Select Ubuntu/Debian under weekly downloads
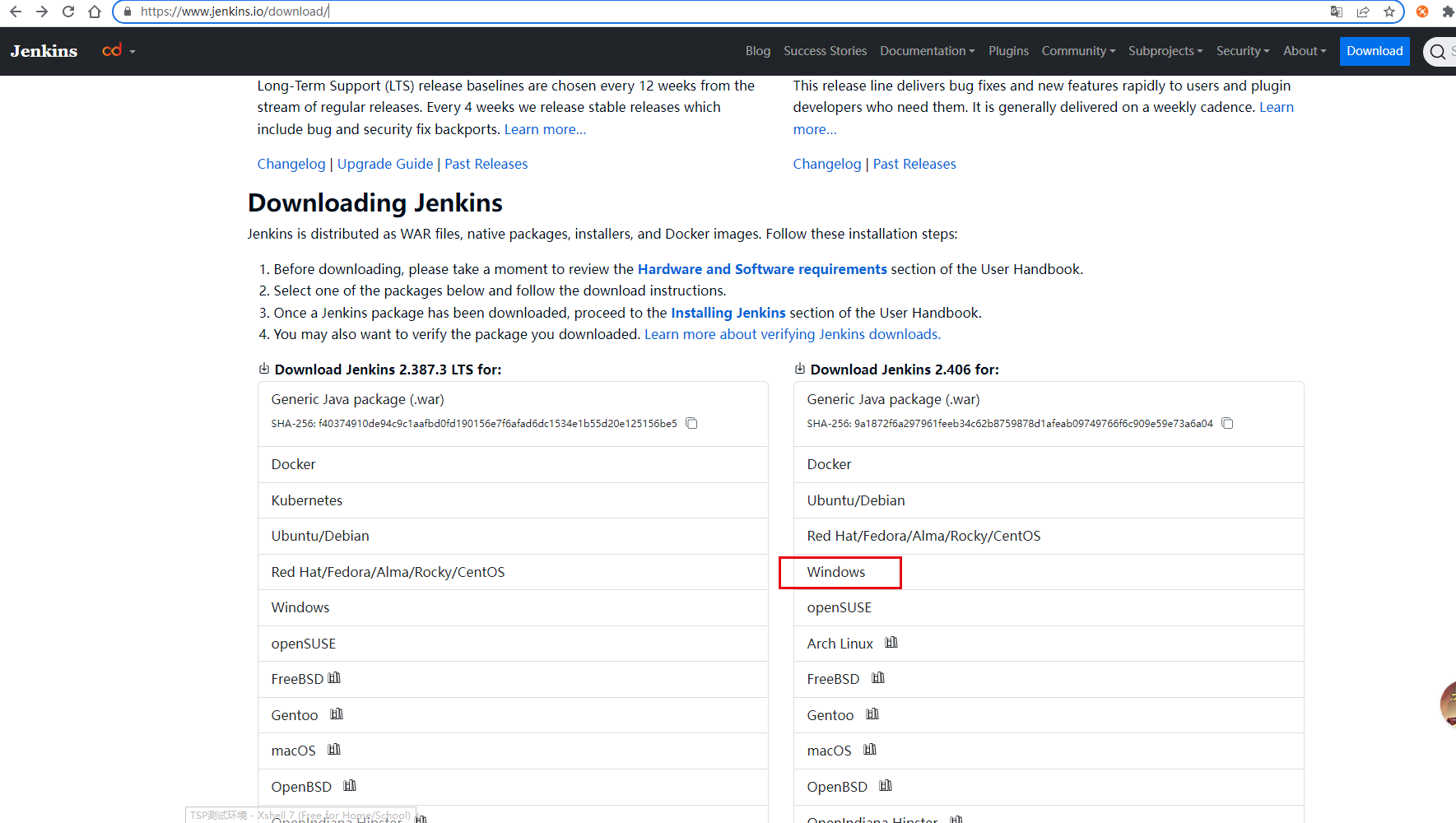Screen dimensions: 1456x823 click(1049, 500)
